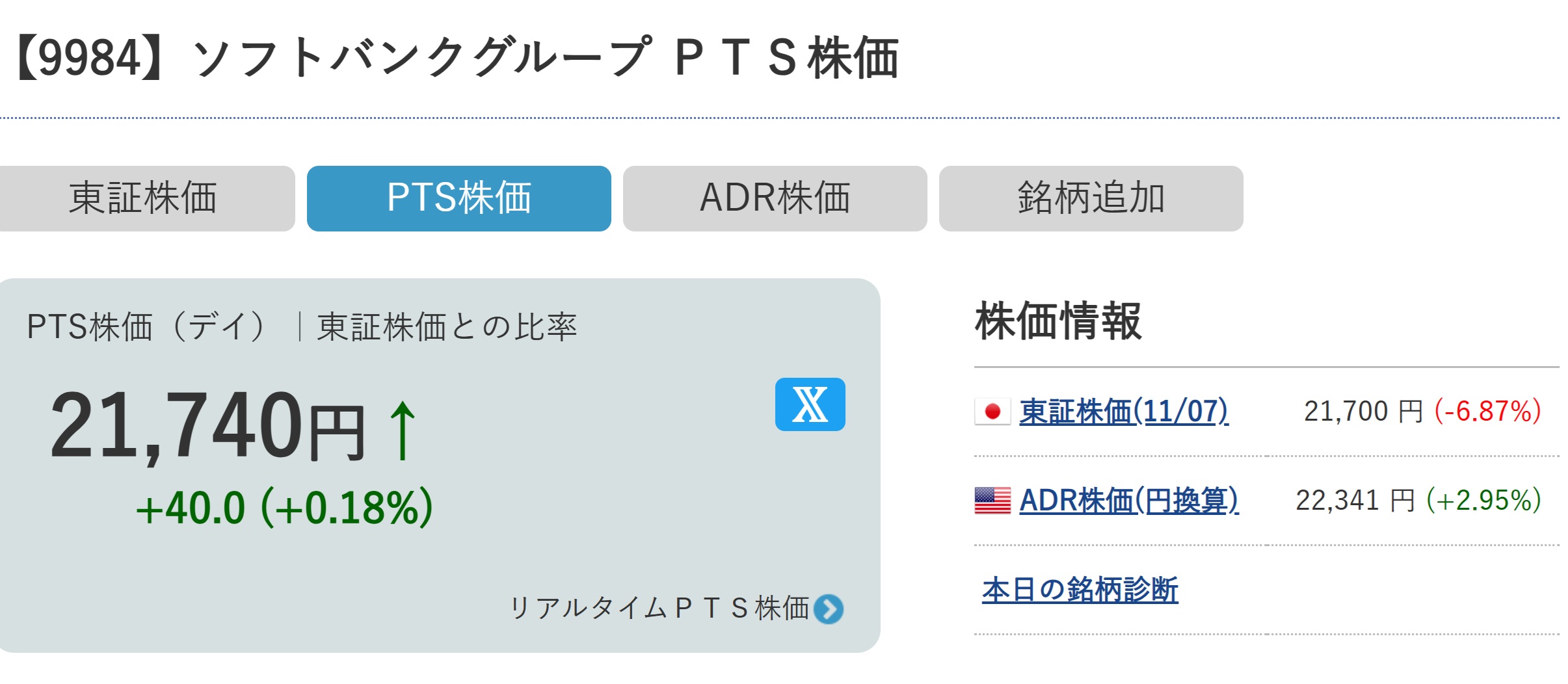Click the 21,740円 PTS price
This screenshot has height=684, width=1568.
click(x=207, y=427)
